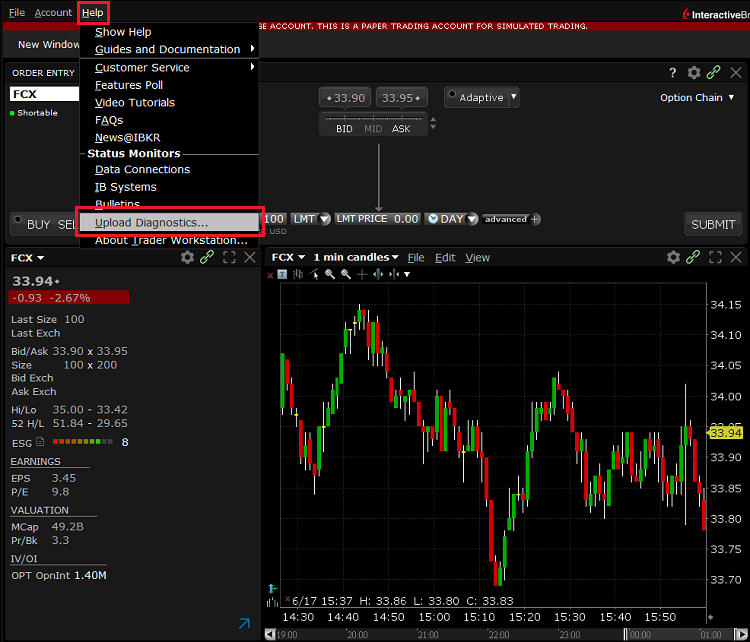Viewport: 750px width, 642px height.
Task: Maximize the chart panel
Action: [715, 257]
